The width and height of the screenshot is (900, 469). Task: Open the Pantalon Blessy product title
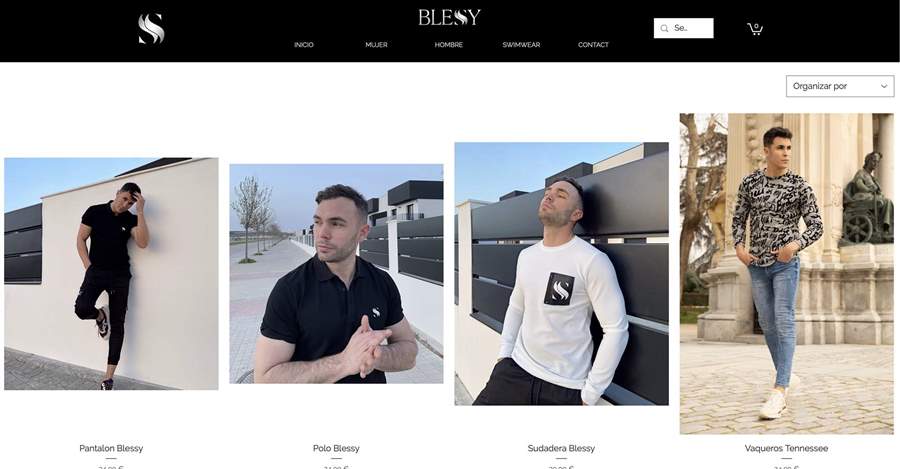point(111,448)
